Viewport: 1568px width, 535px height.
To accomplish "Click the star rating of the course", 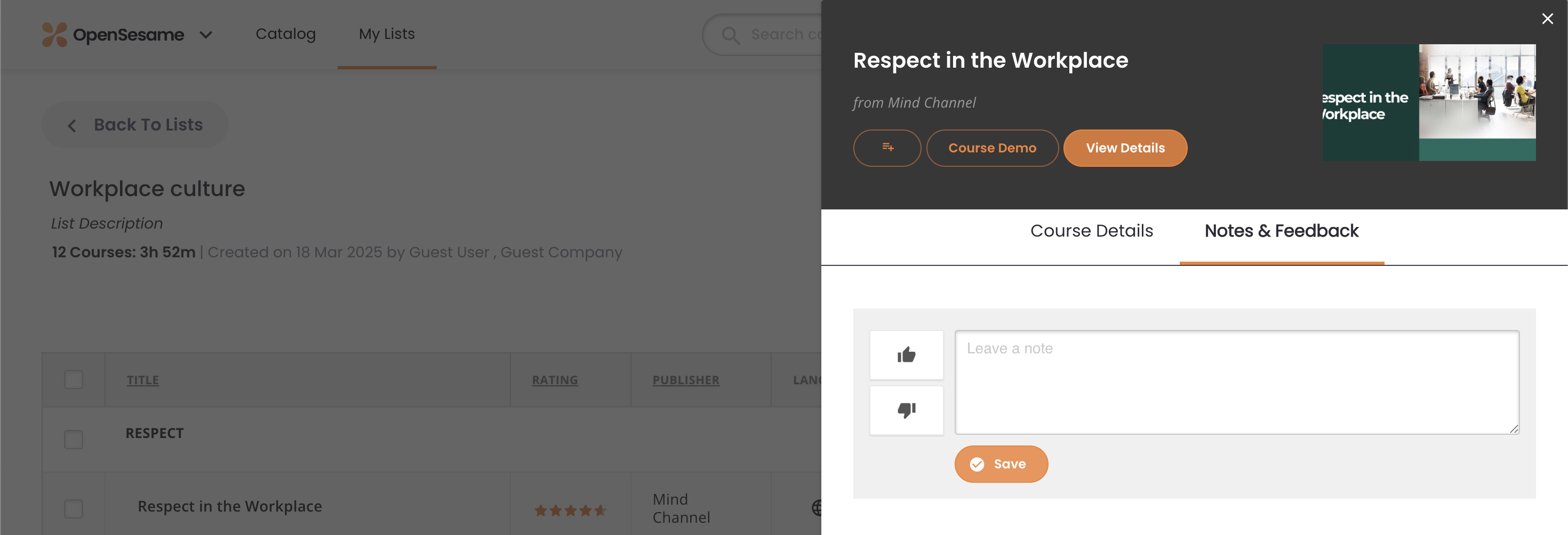I will pos(570,510).
